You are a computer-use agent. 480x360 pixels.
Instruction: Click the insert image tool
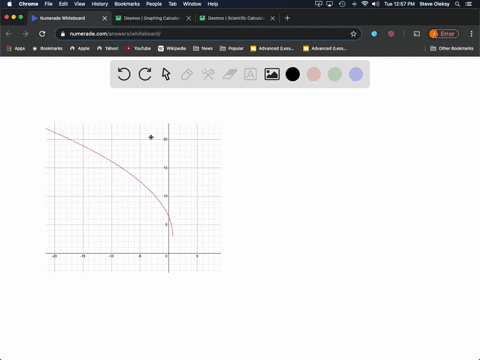pos(272,74)
